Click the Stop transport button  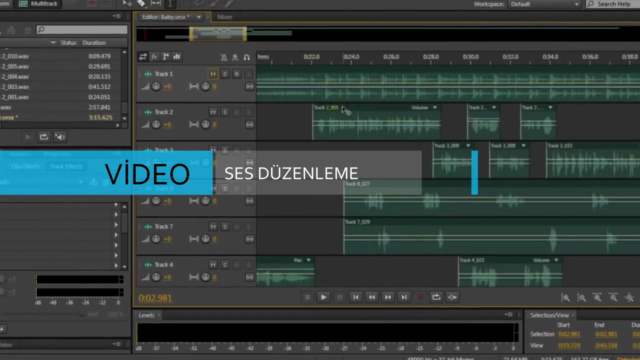(x=307, y=298)
